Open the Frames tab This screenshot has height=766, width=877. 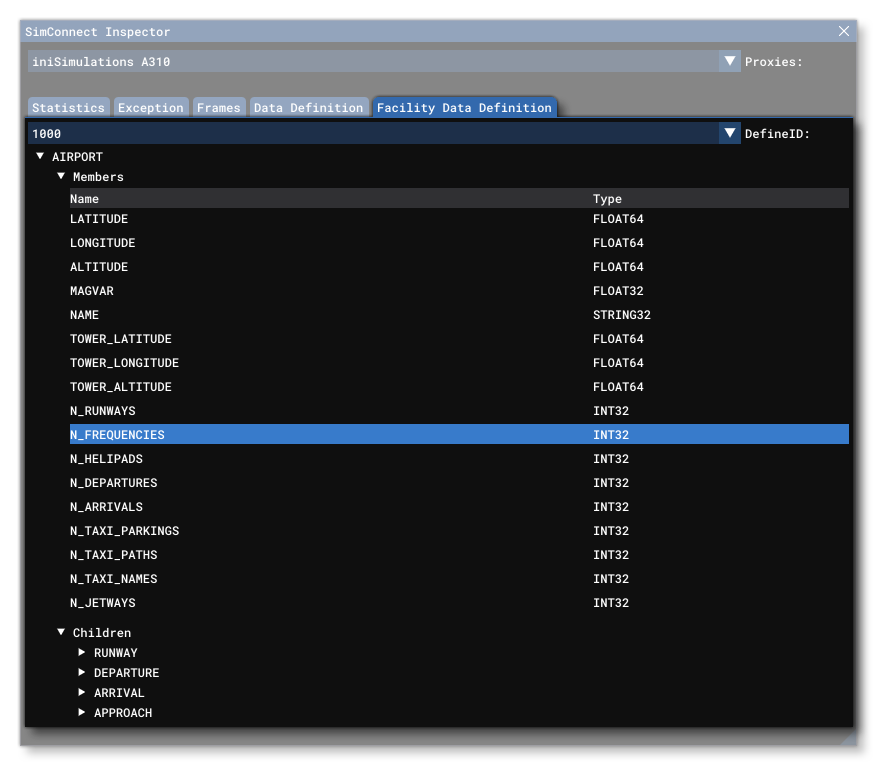pyautogui.click(x=218, y=107)
